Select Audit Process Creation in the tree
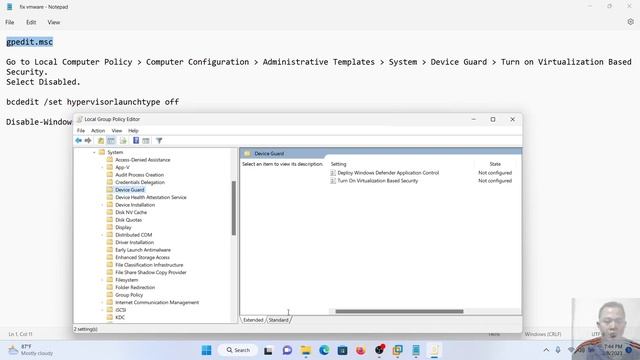The image size is (640, 360). (140, 175)
